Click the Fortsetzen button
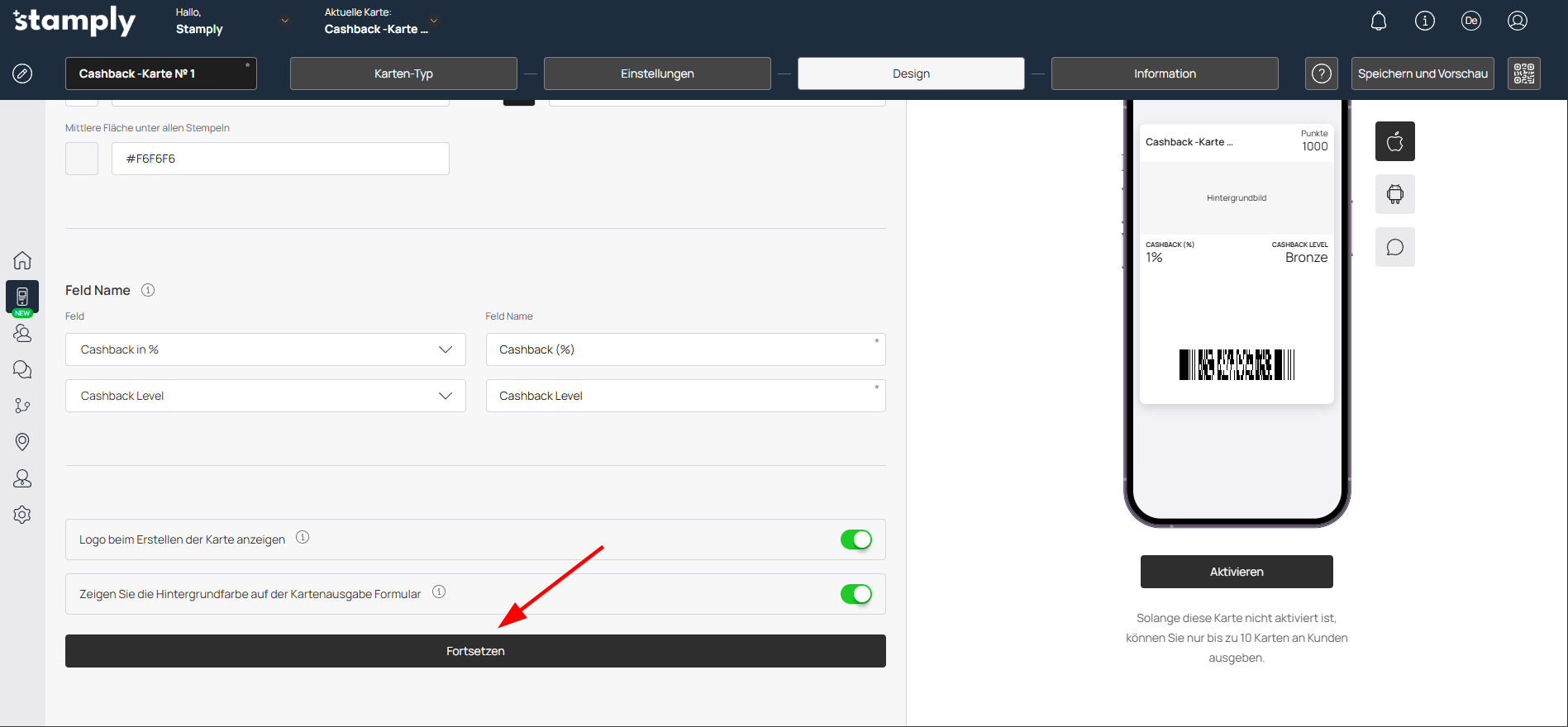This screenshot has width=1568, height=727. pyautogui.click(x=475, y=651)
